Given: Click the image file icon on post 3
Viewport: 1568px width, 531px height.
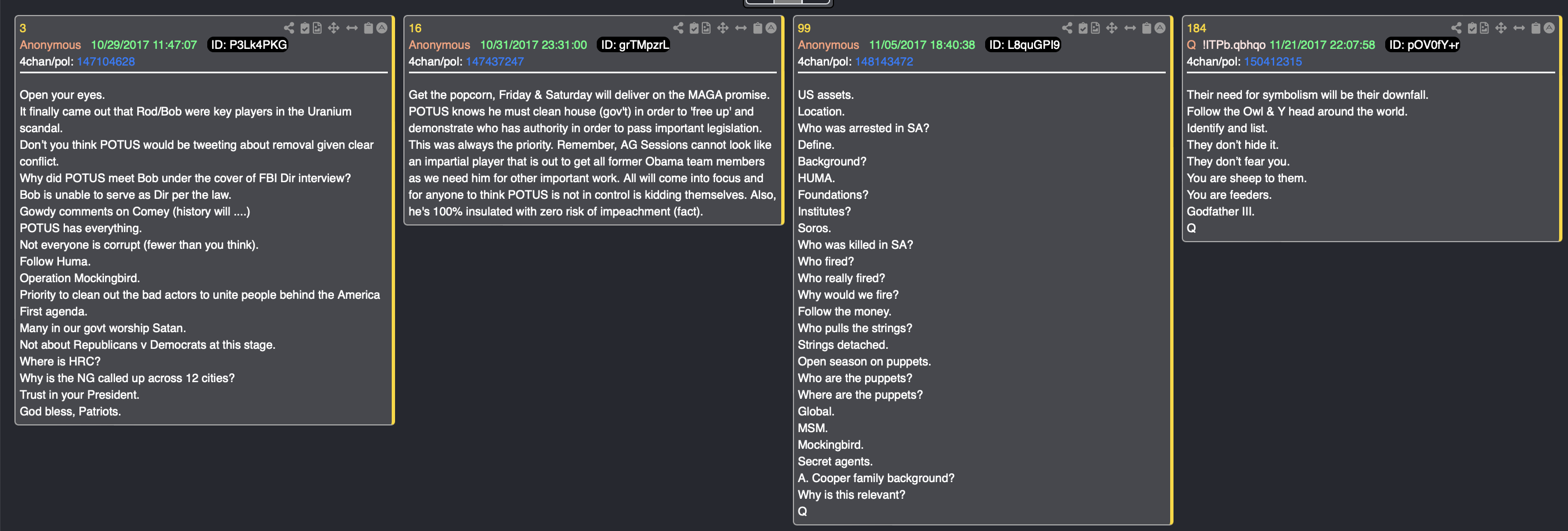Looking at the screenshot, I should 317,28.
